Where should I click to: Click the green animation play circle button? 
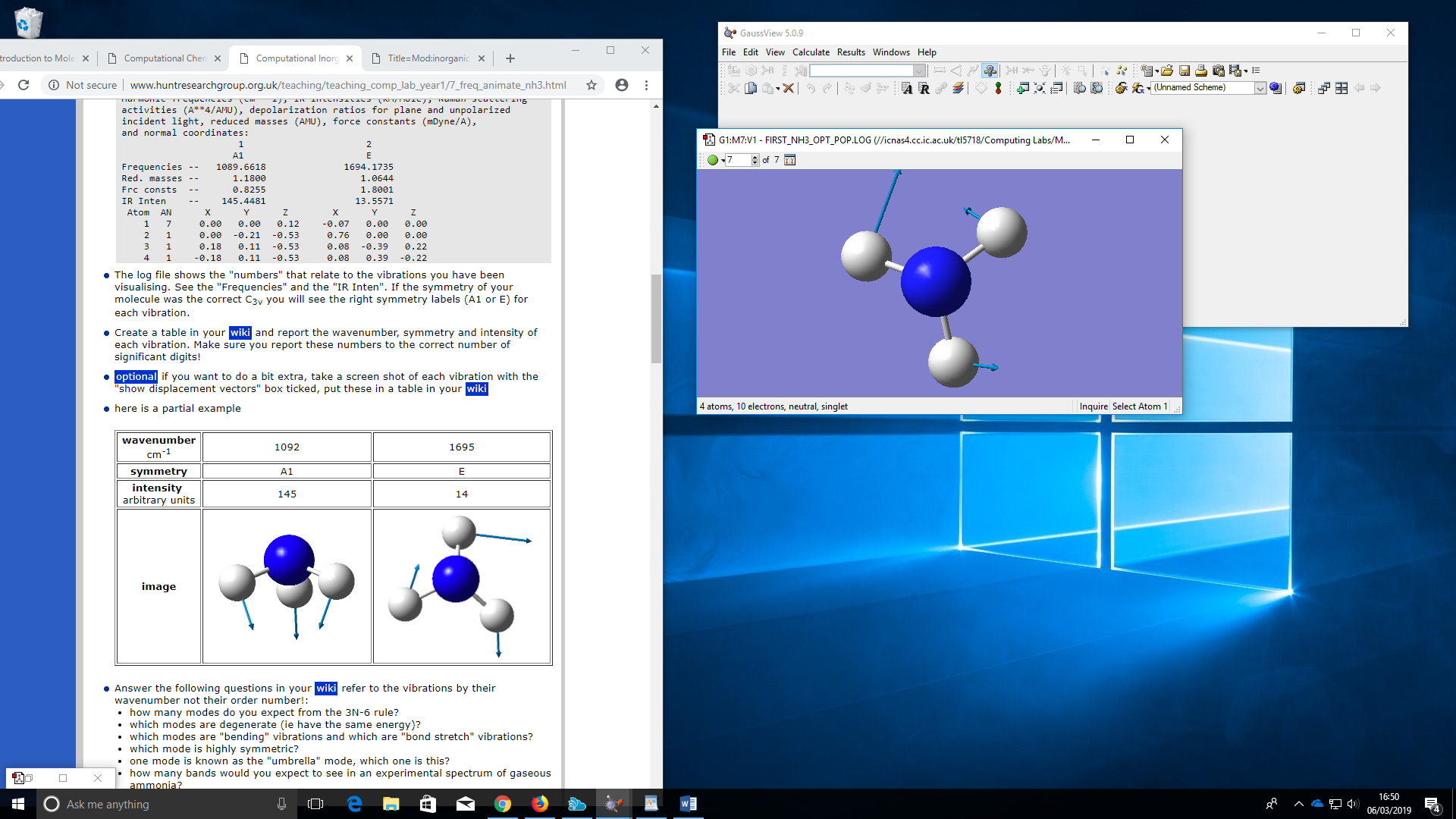[712, 160]
